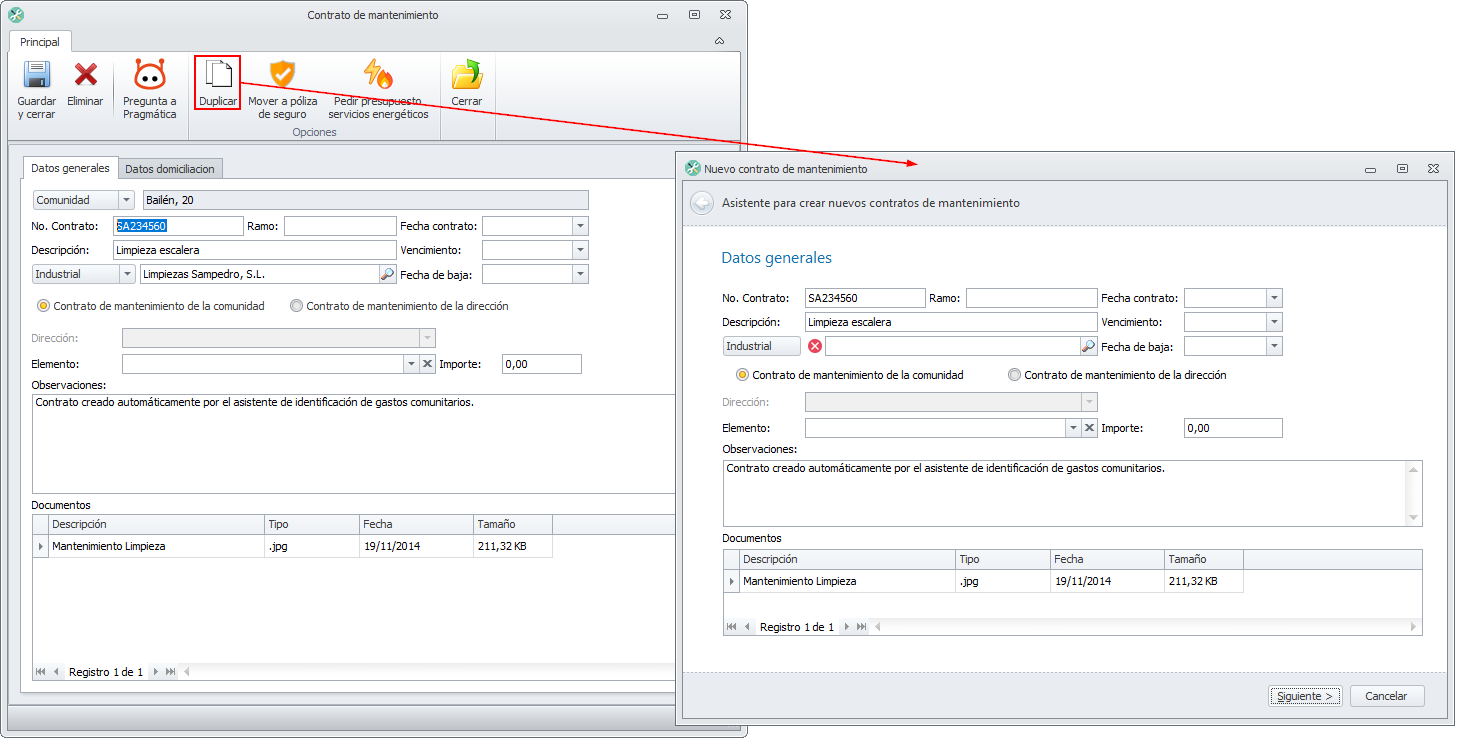Click the red error icon beside Industrial in wizard
Screen dimensions: 1457x740
point(815,346)
